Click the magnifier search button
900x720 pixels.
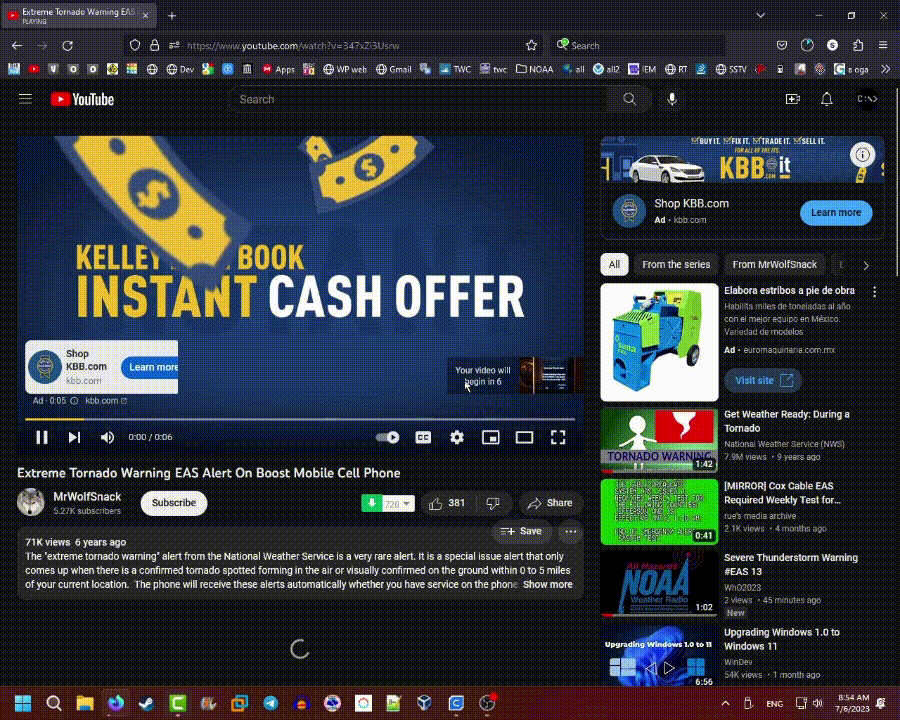[630, 99]
